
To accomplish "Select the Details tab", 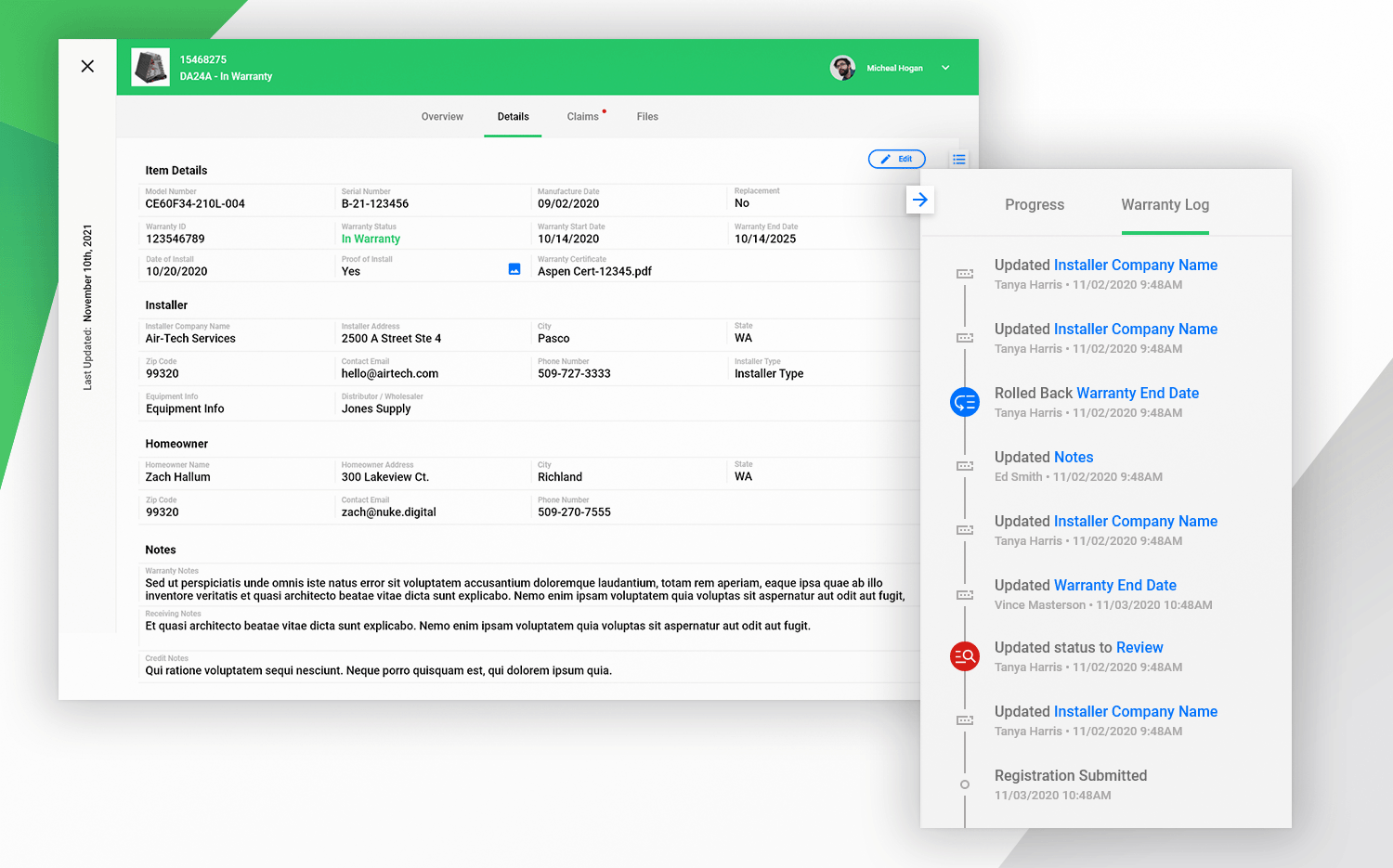I will click(x=513, y=117).
